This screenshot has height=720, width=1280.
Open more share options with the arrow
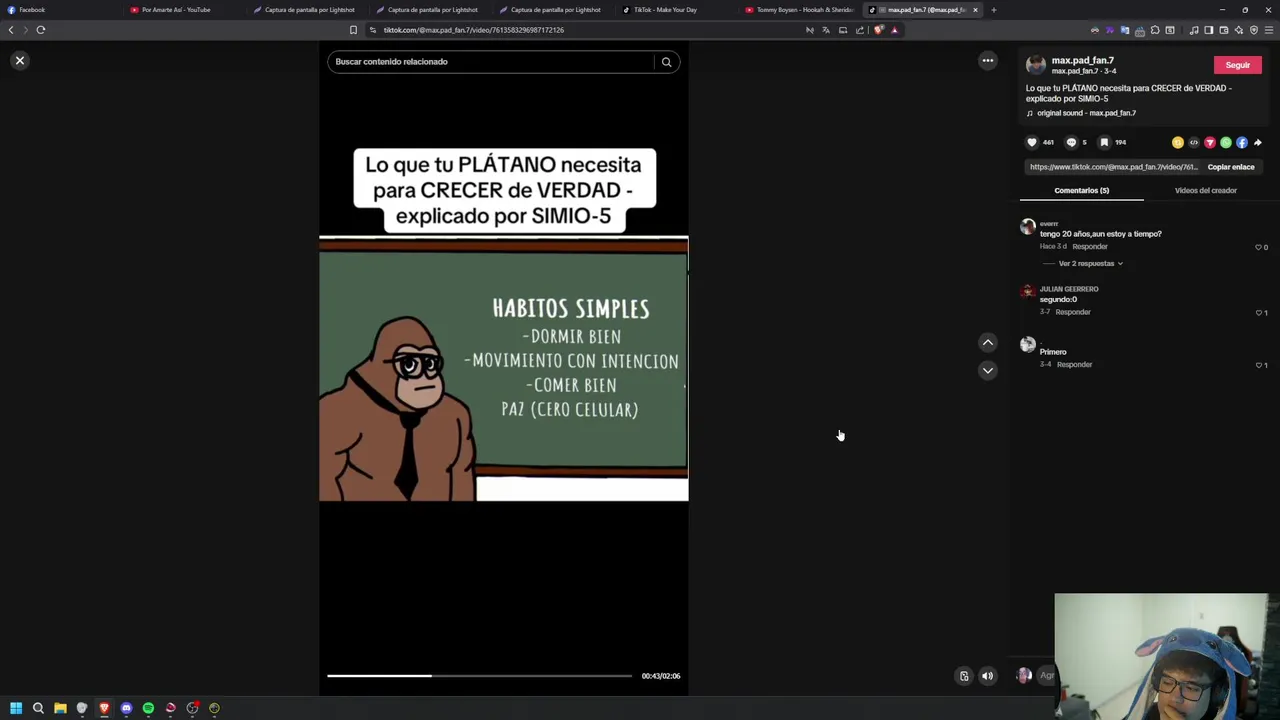pyautogui.click(x=1258, y=143)
